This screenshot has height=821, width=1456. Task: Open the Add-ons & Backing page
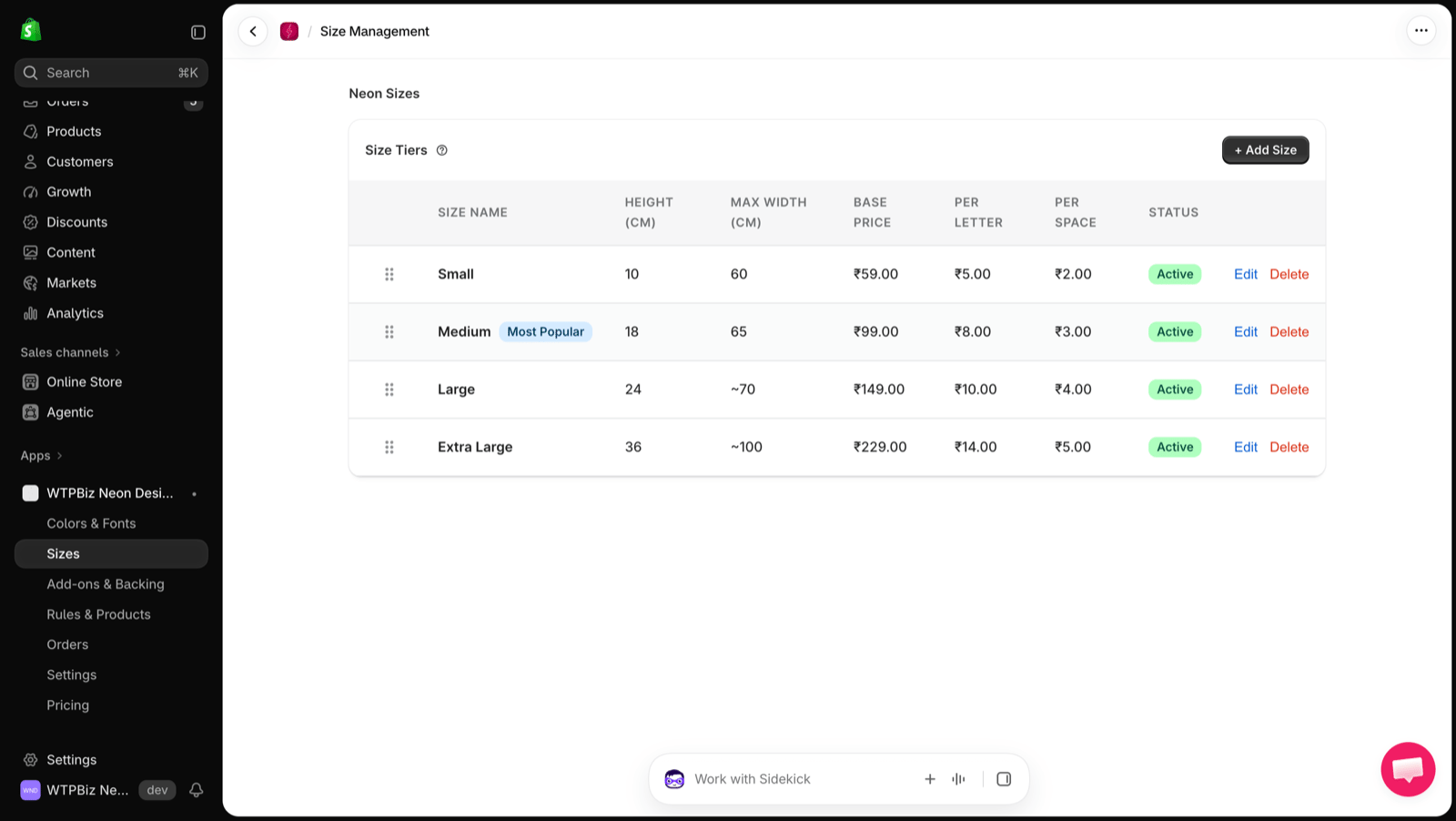click(106, 584)
